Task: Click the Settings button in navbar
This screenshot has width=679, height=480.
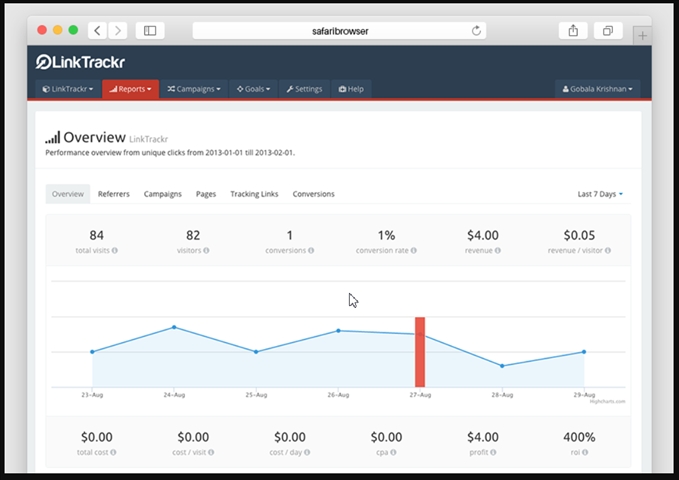Action: pos(304,89)
